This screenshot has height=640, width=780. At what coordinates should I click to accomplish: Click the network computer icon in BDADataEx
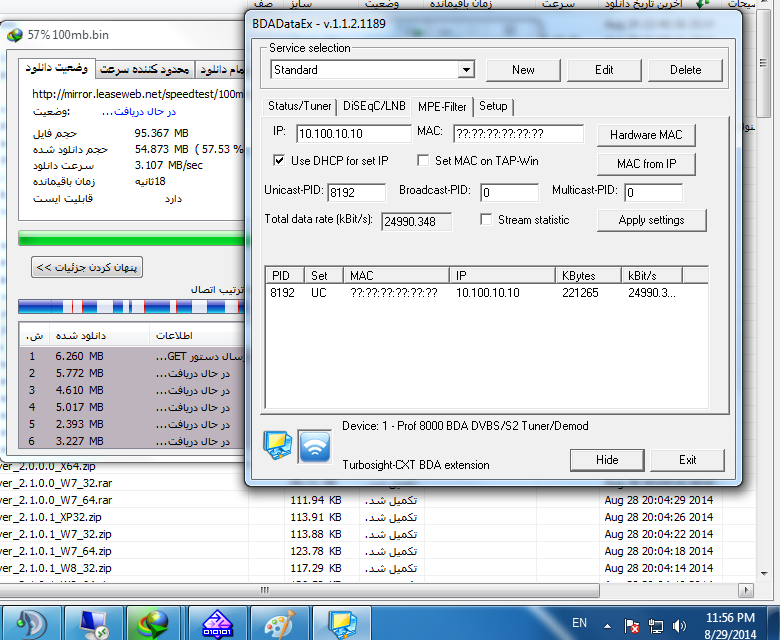[278, 446]
